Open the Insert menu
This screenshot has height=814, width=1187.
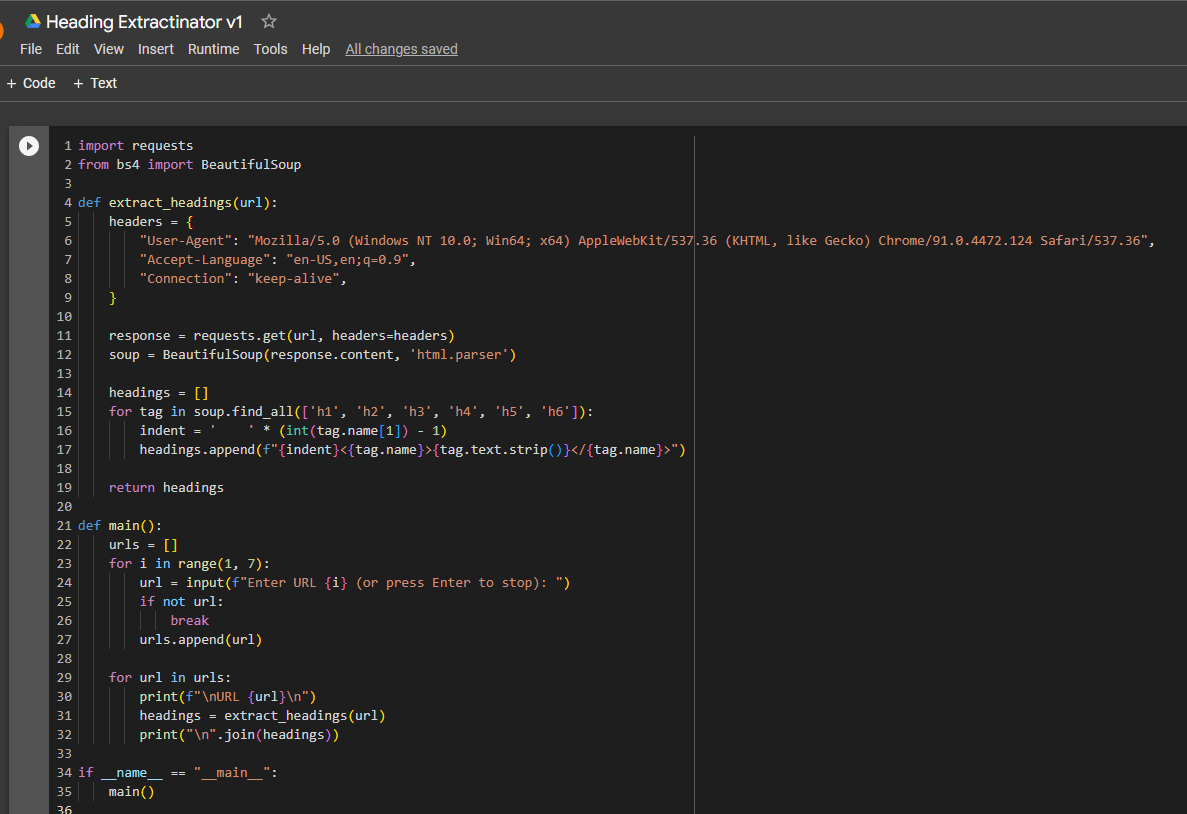pyautogui.click(x=156, y=49)
